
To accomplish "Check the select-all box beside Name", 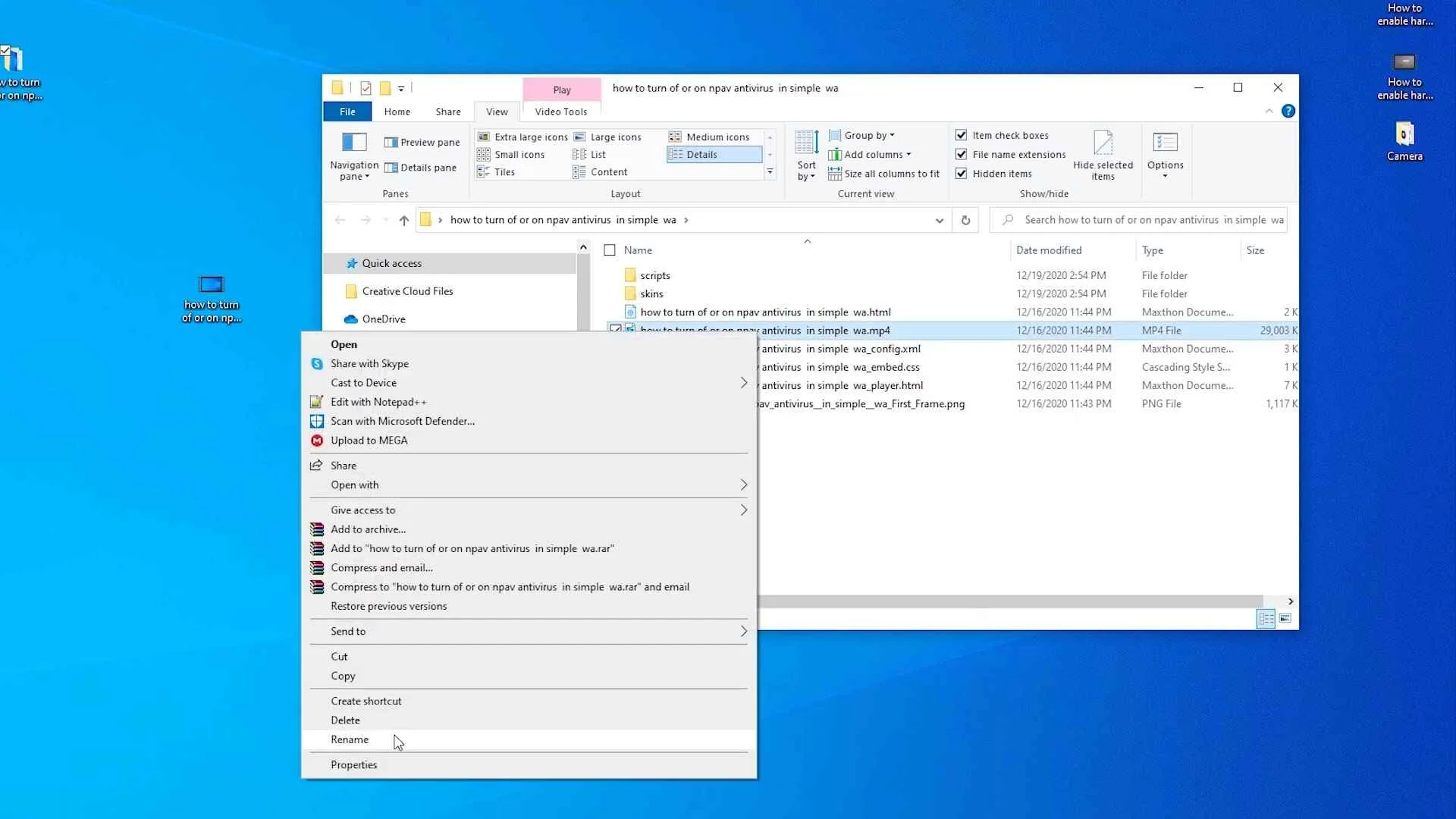I will point(610,250).
